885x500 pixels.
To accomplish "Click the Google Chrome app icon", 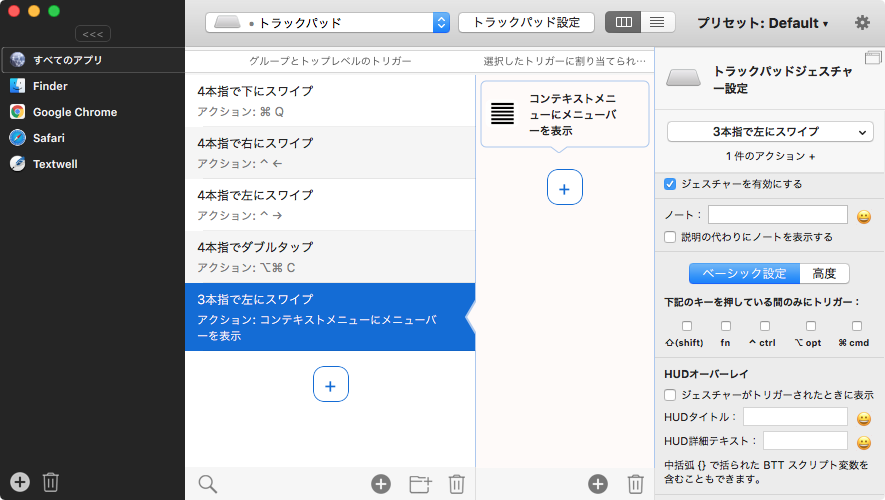I will [17, 112].
